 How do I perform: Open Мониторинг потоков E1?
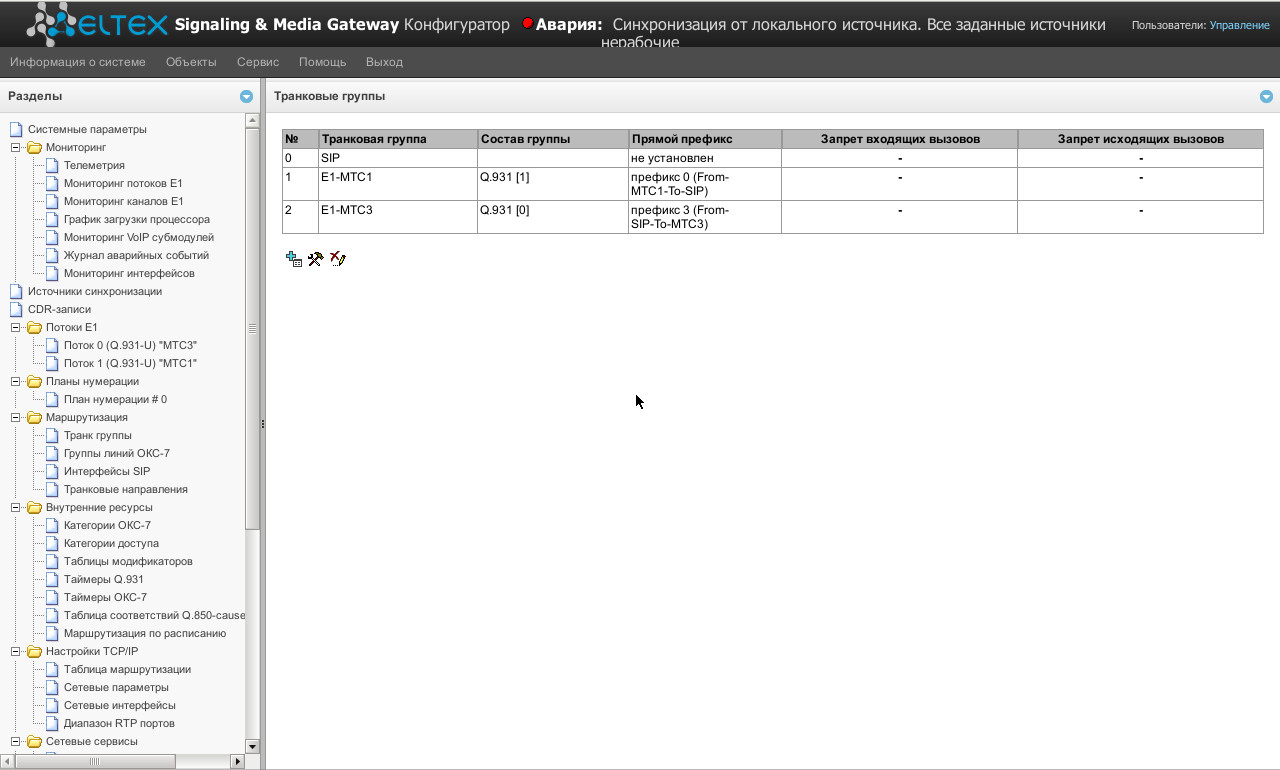(123, 183)
